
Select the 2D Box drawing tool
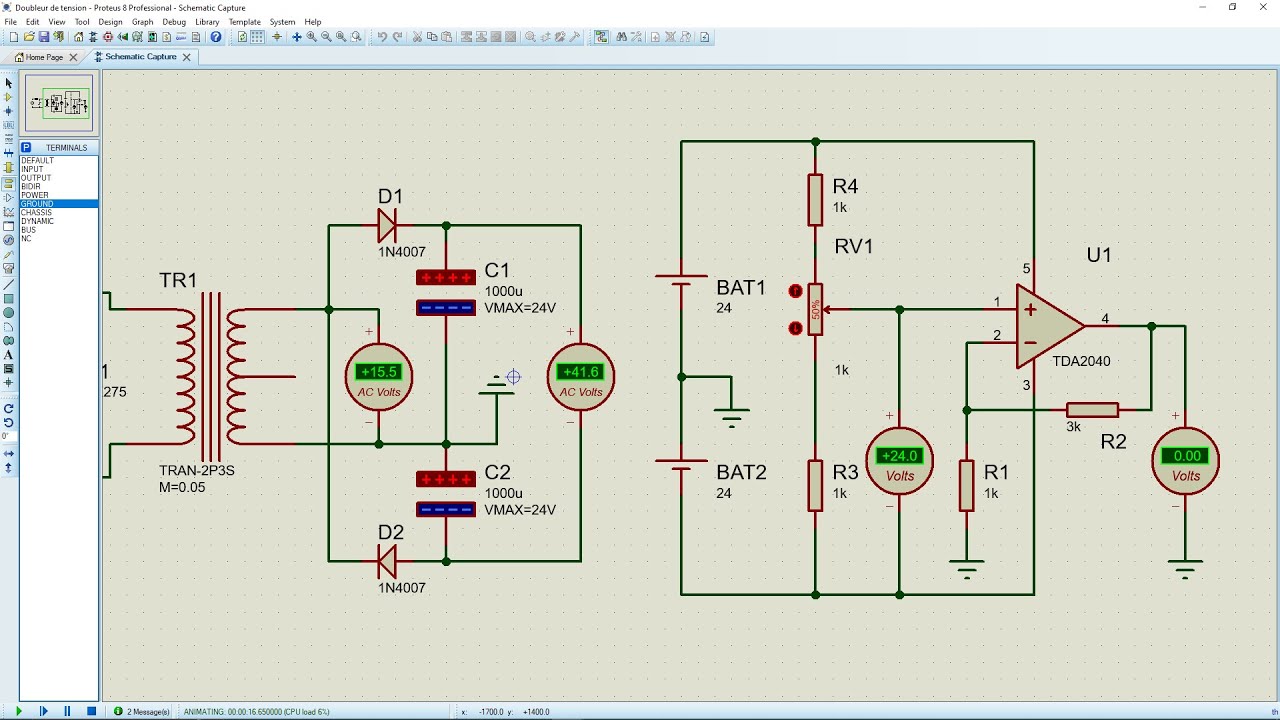tap(9, 299)
